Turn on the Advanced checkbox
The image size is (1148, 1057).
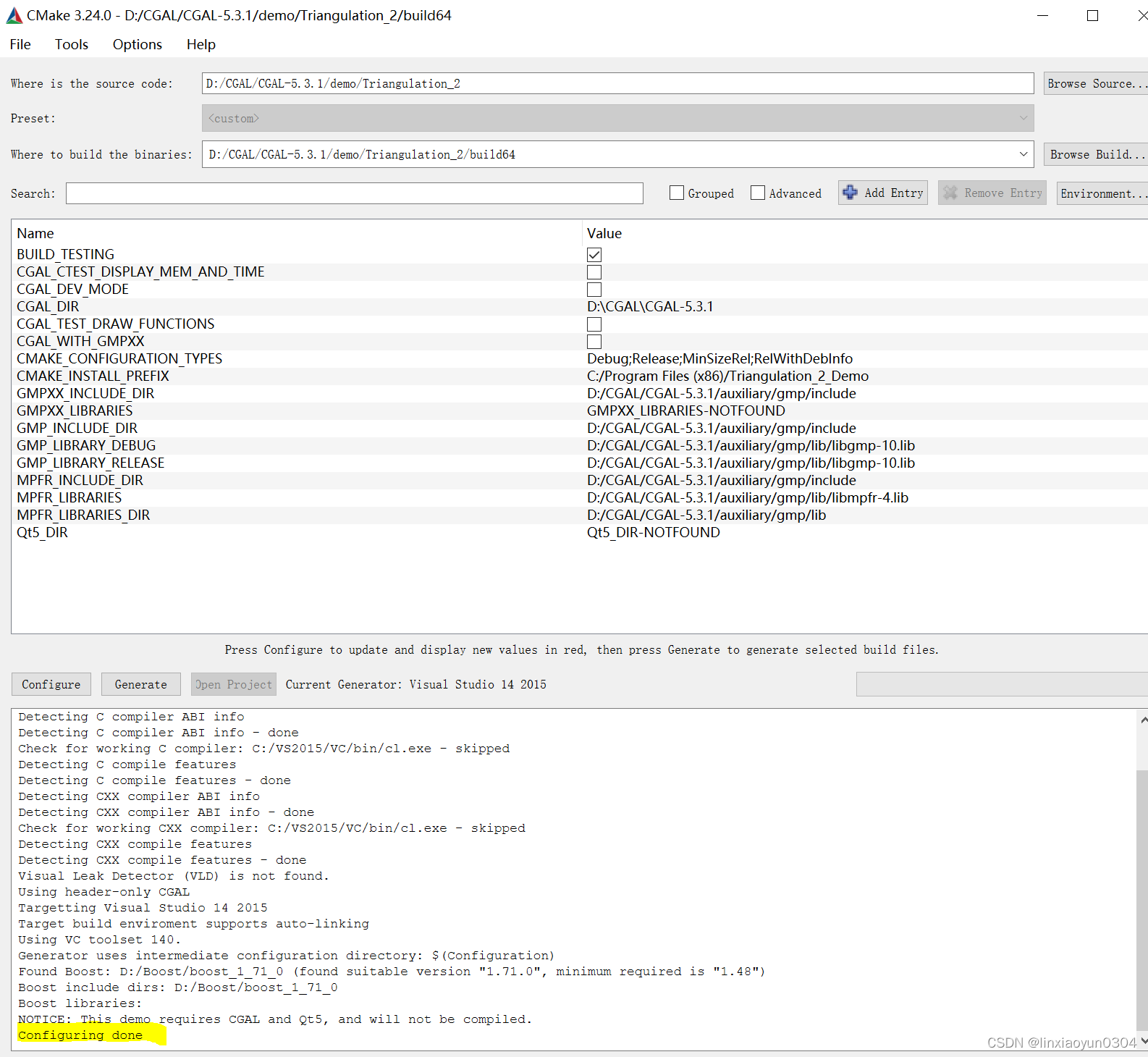pyautogui.click(x=758, y=193)
